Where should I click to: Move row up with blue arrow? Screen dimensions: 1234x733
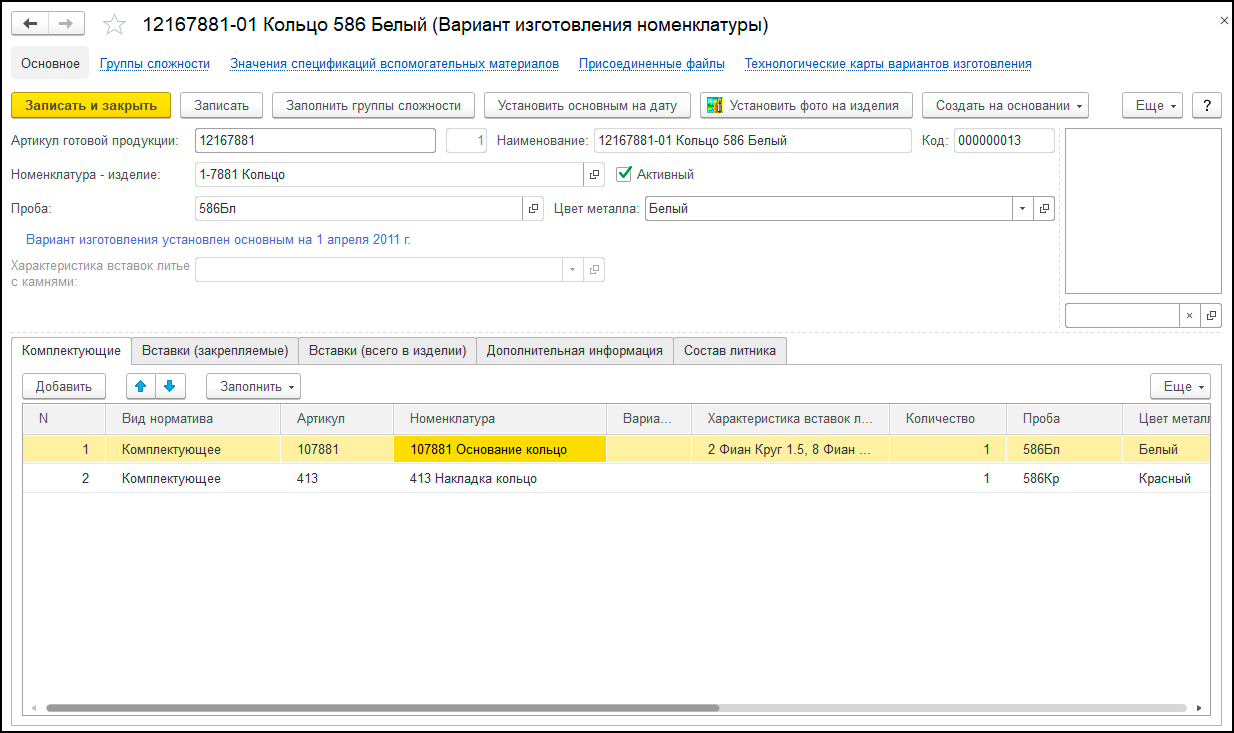[140, 386]
